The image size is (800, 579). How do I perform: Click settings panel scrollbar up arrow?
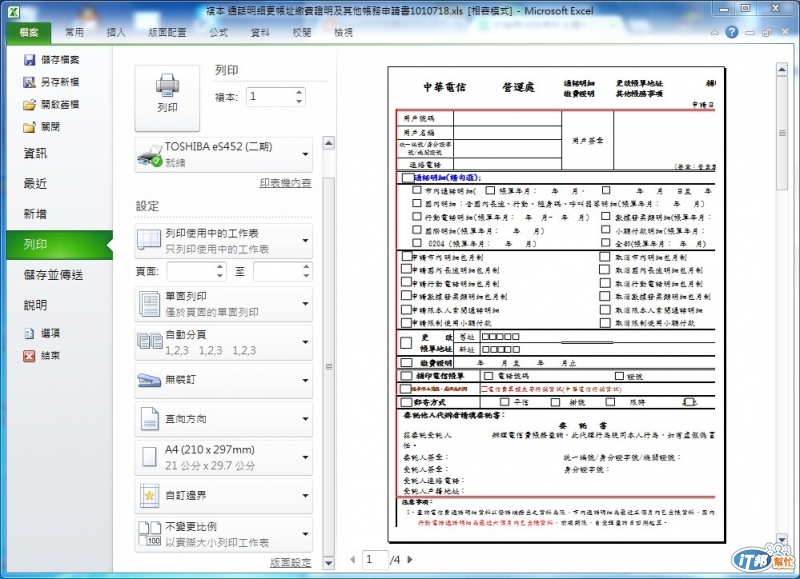coord(329,143)
